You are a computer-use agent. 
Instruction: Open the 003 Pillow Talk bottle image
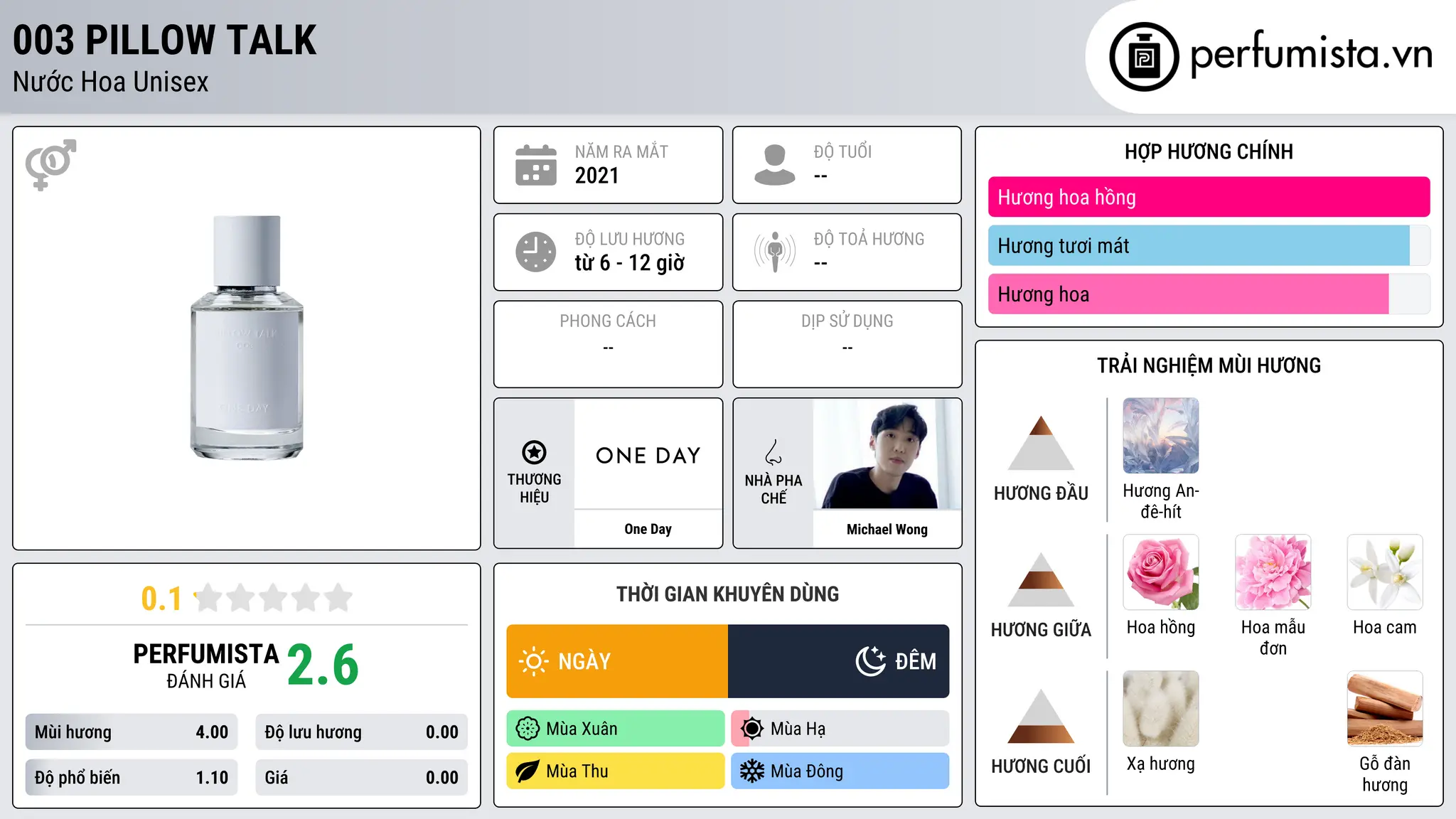(247, 338)
